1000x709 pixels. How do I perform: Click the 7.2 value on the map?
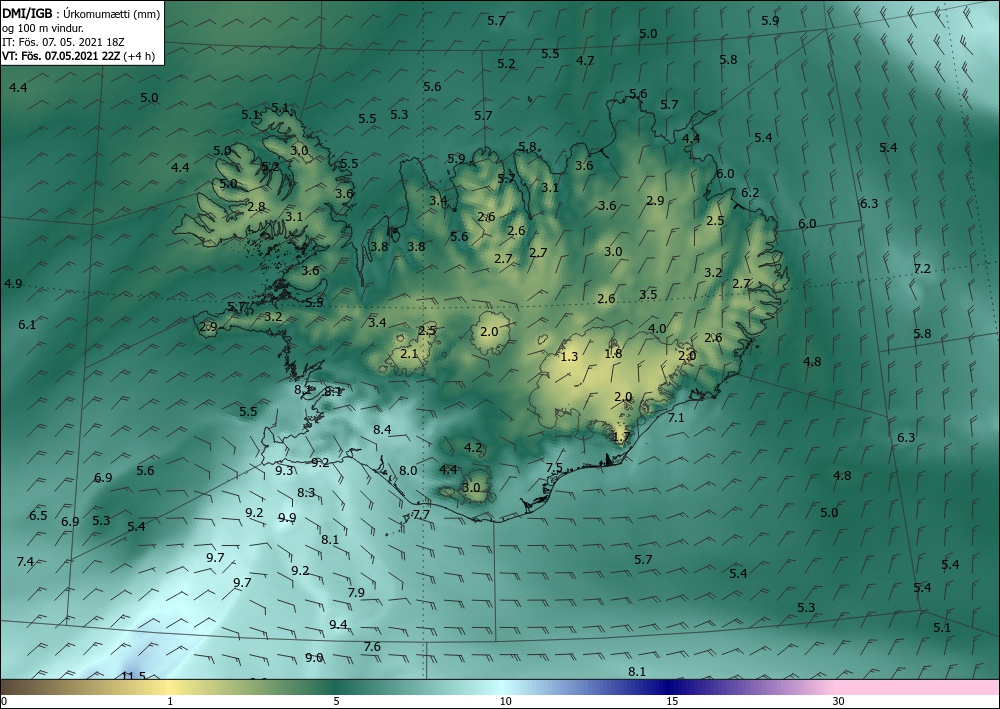(922, 268)
